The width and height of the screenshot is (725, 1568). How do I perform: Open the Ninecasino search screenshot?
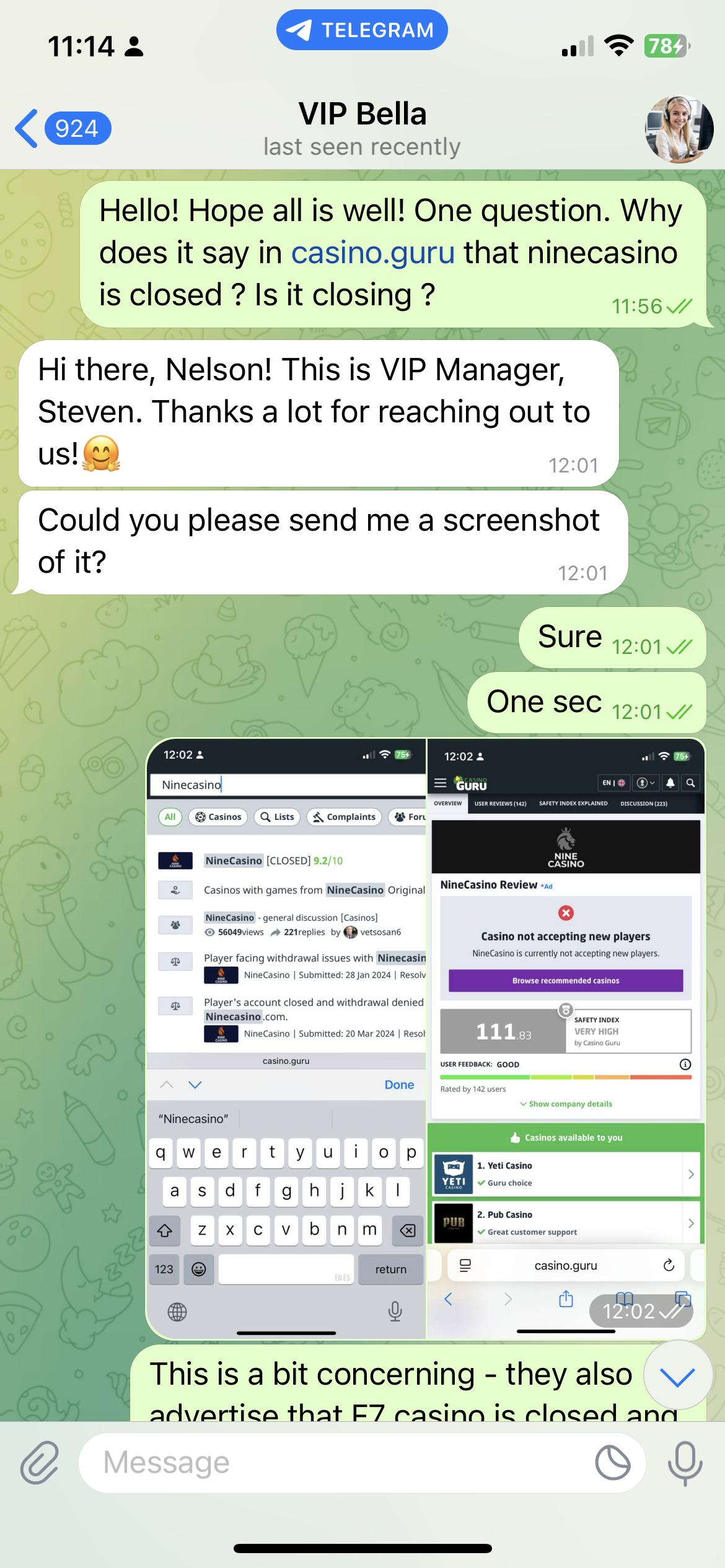click(x=286, y=1038)
